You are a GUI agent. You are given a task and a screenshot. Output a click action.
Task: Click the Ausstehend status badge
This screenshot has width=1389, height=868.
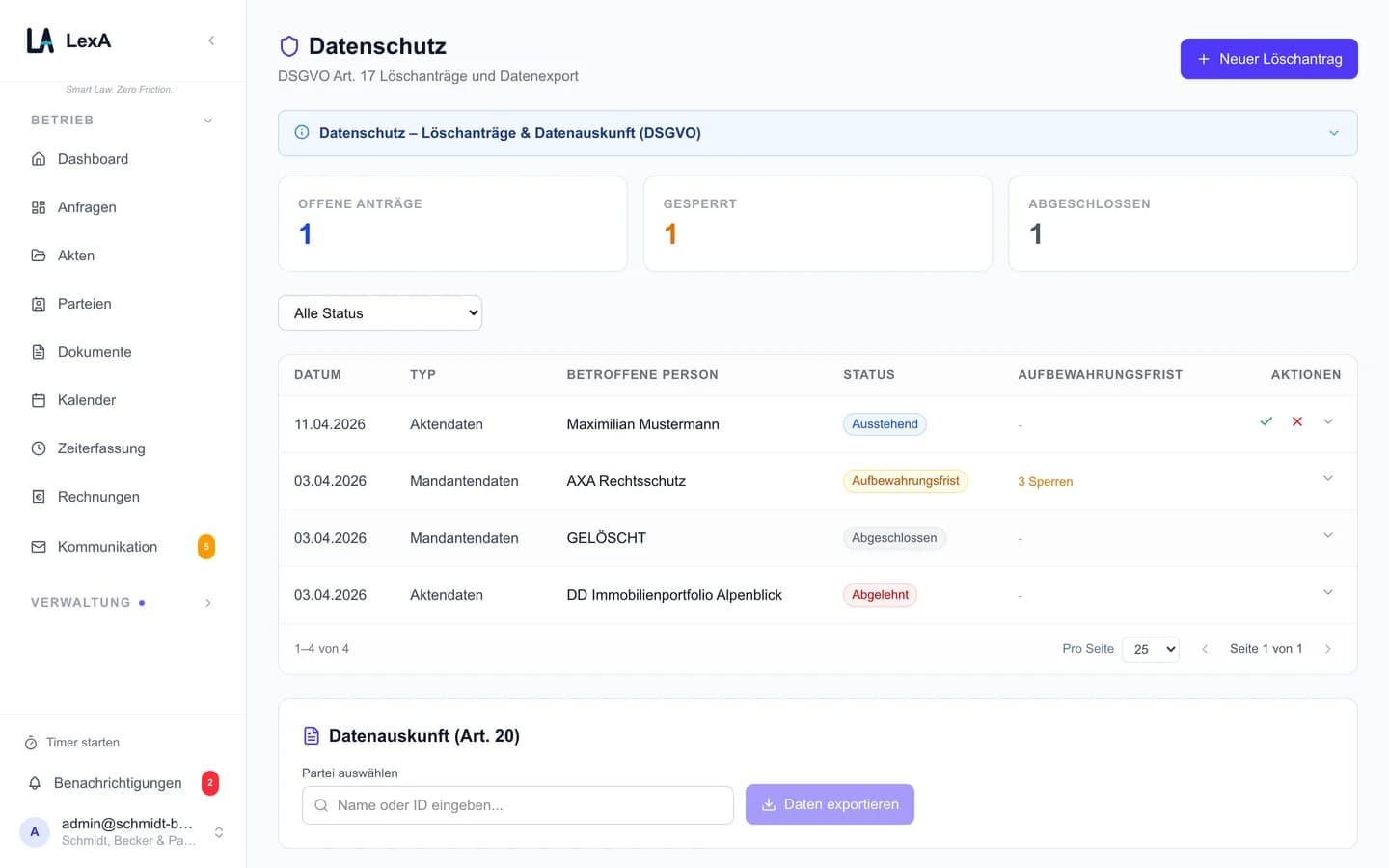point(885,424)
